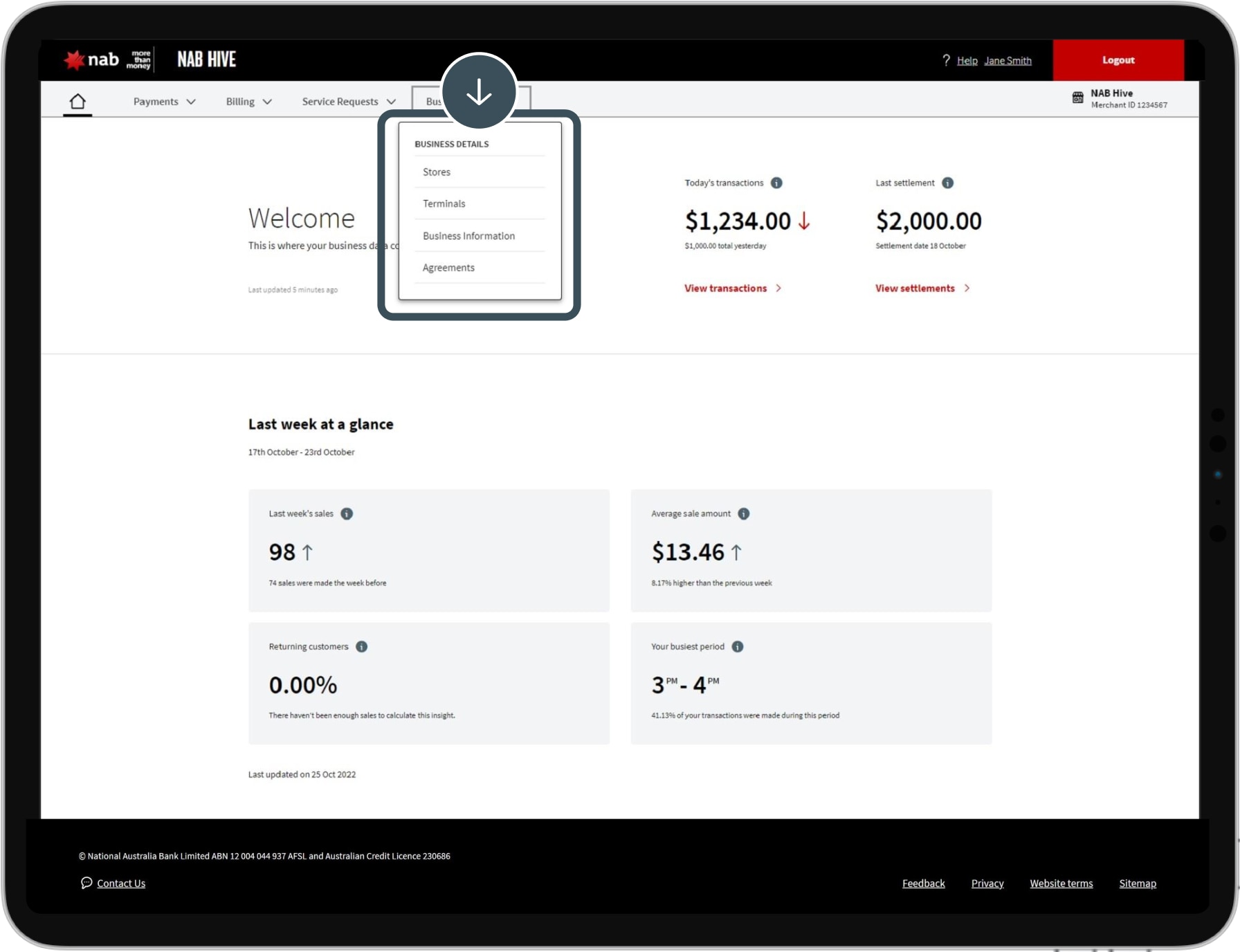Click the NAB Hive merchant store icon
This screenshot has width=1240, height=952.
coord(1077,98)
